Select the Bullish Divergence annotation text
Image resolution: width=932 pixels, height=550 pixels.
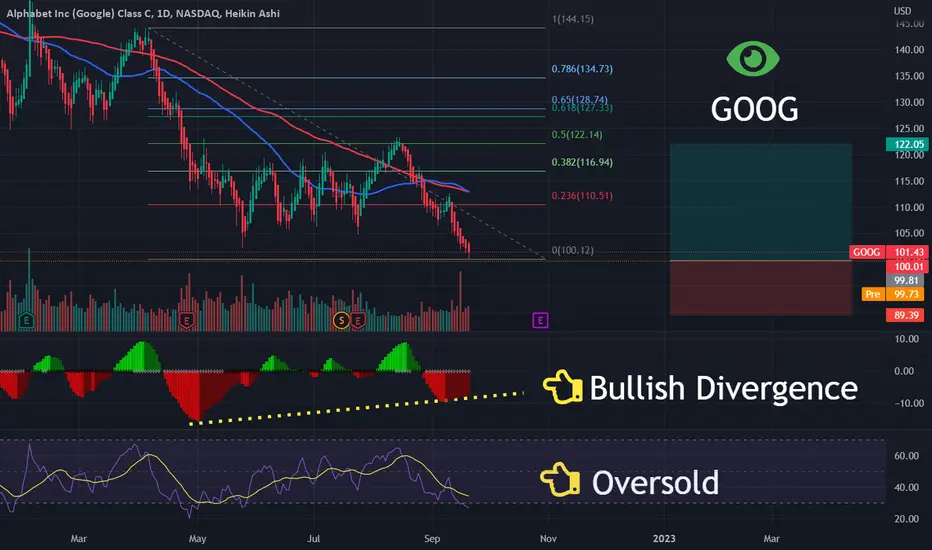point(723,388)
